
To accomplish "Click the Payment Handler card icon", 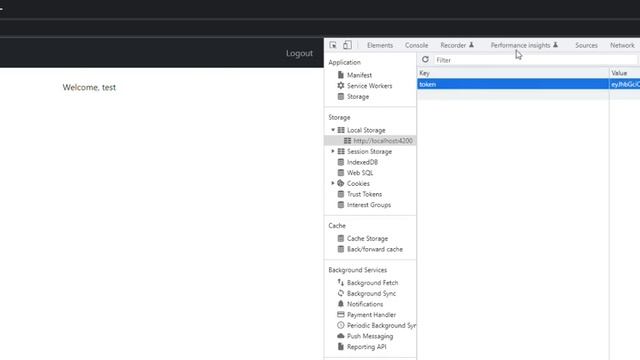I will (341, 314).
